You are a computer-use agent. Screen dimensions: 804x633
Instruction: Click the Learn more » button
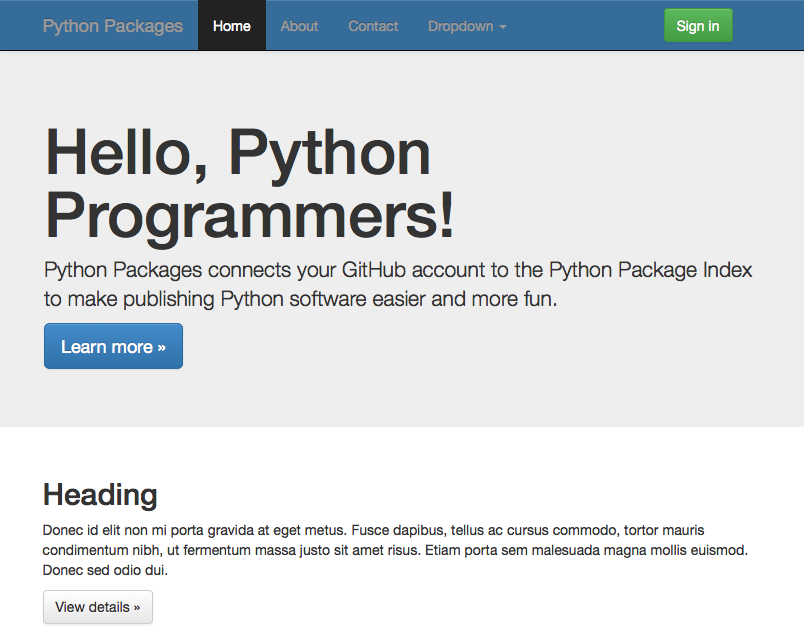click(113, 346)
